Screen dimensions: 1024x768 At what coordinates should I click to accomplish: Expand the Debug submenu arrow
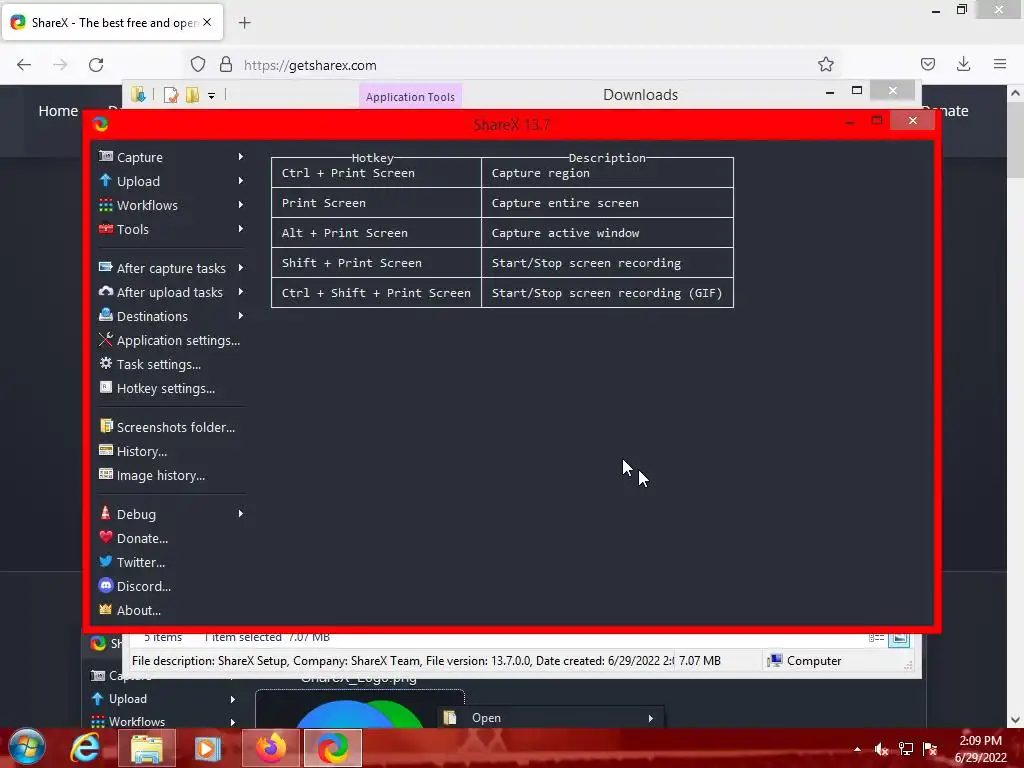pyautogui.click(x=240, y=514)
